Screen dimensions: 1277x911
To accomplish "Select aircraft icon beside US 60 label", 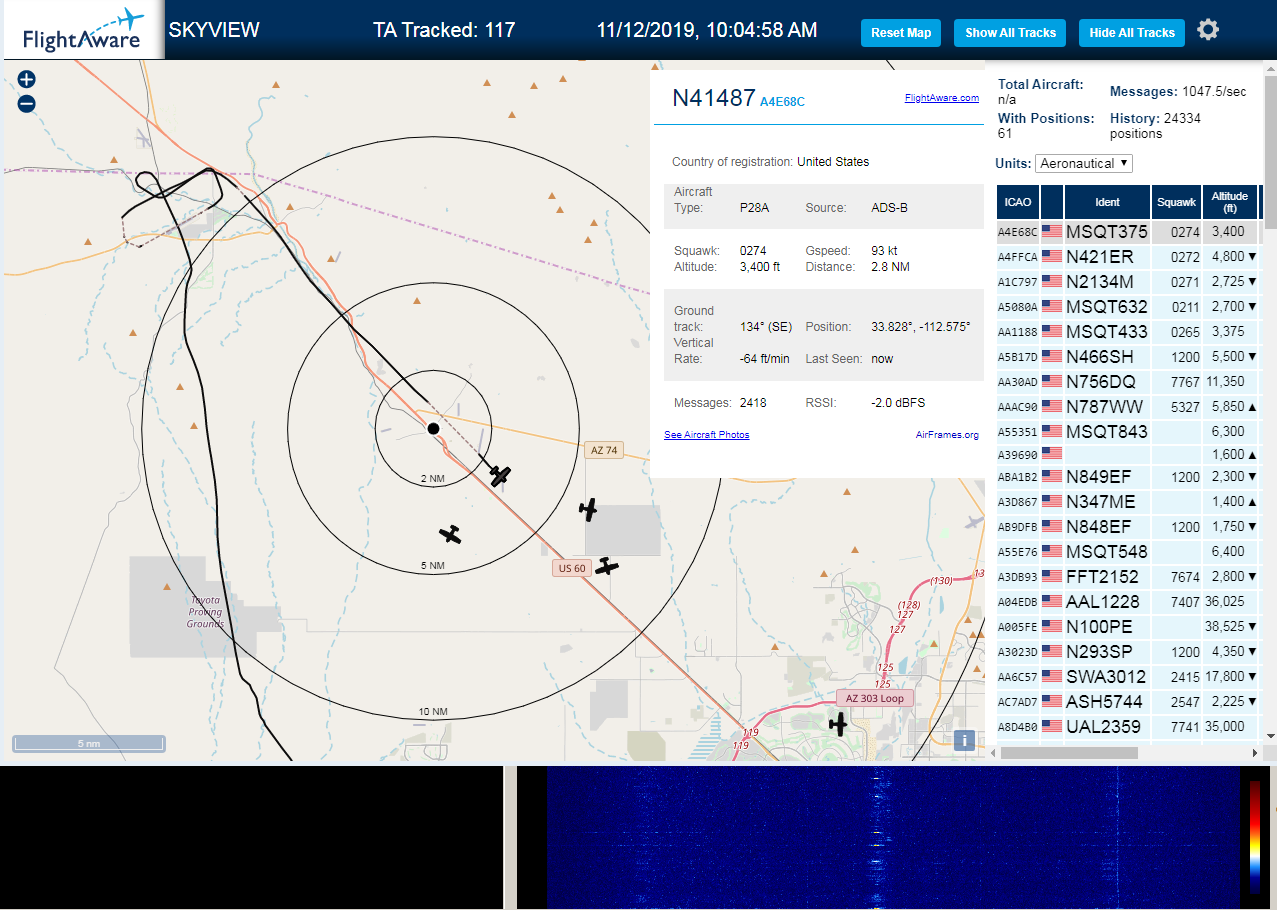I will click(x=607, y=566).
